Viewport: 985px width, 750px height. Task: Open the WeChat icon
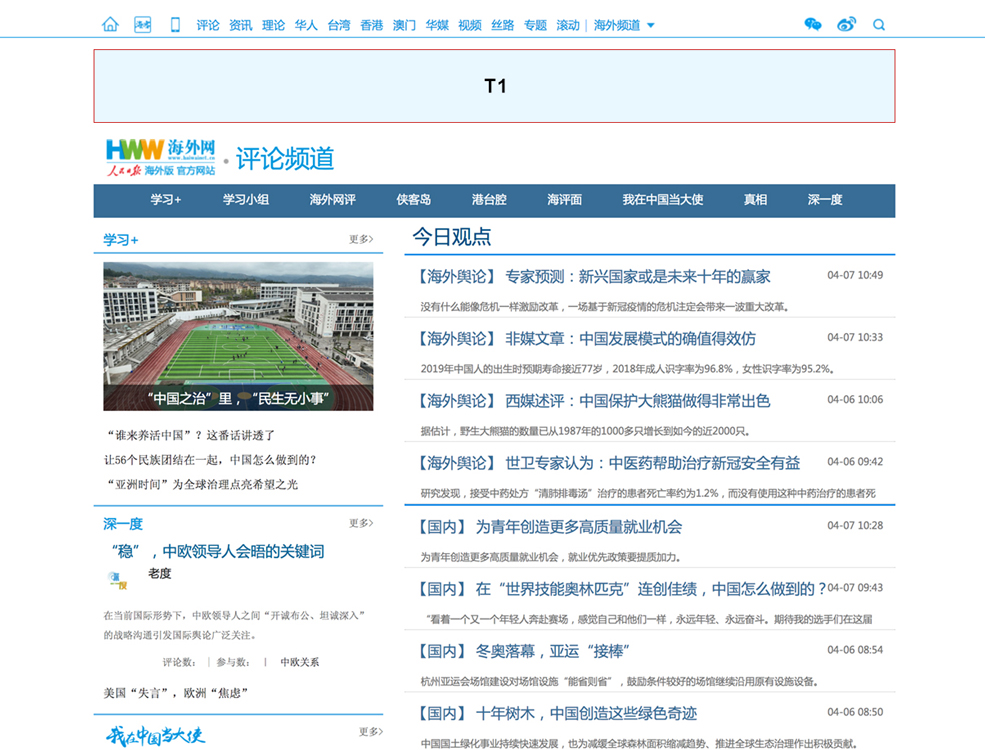(x=813, y=24)
